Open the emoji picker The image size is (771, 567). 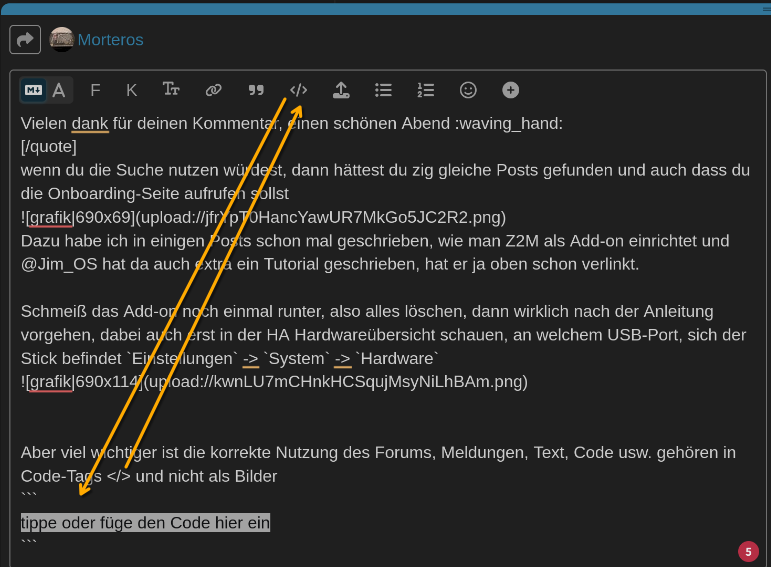click(468, 90)
